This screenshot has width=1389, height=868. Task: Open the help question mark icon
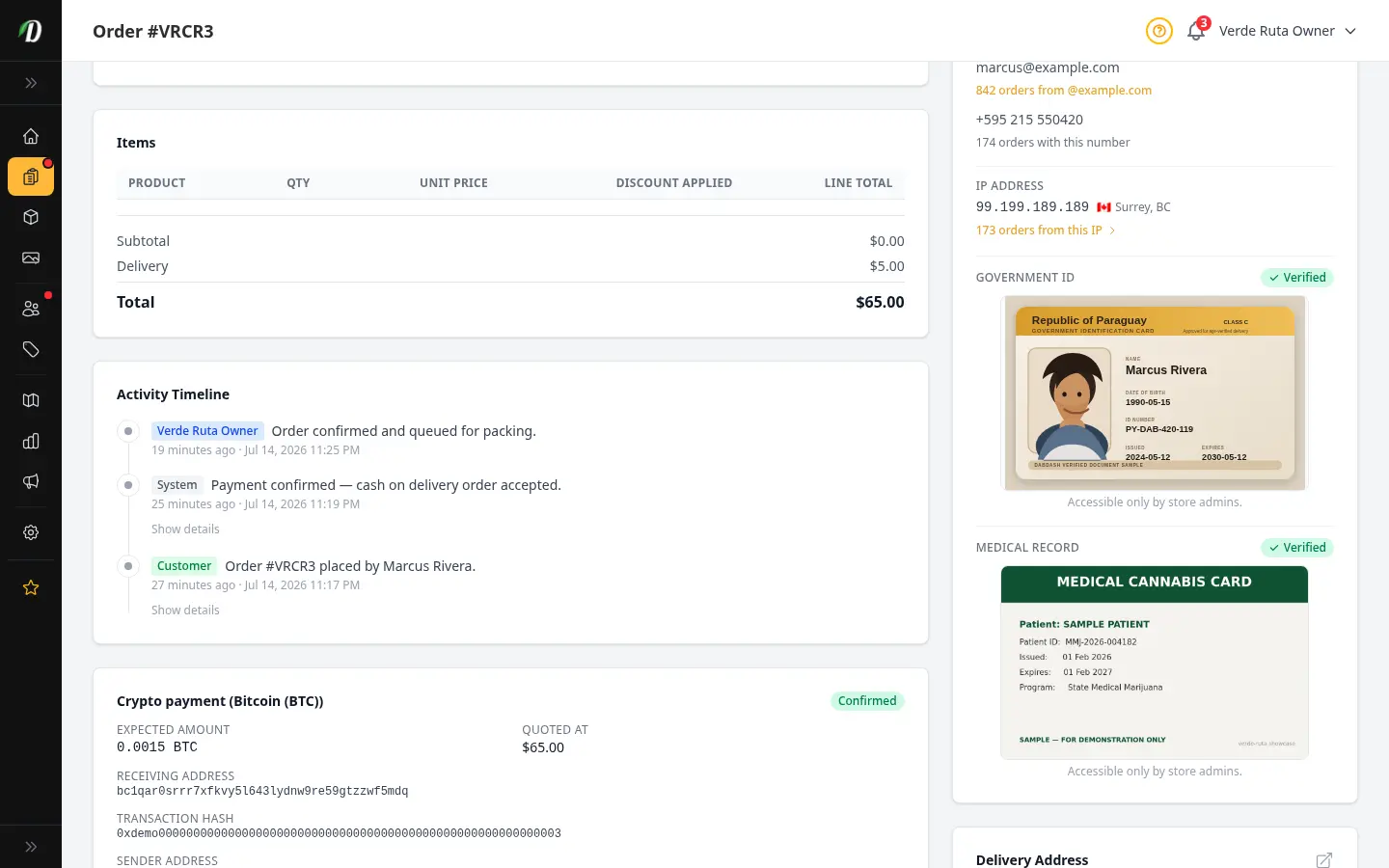1159,31
